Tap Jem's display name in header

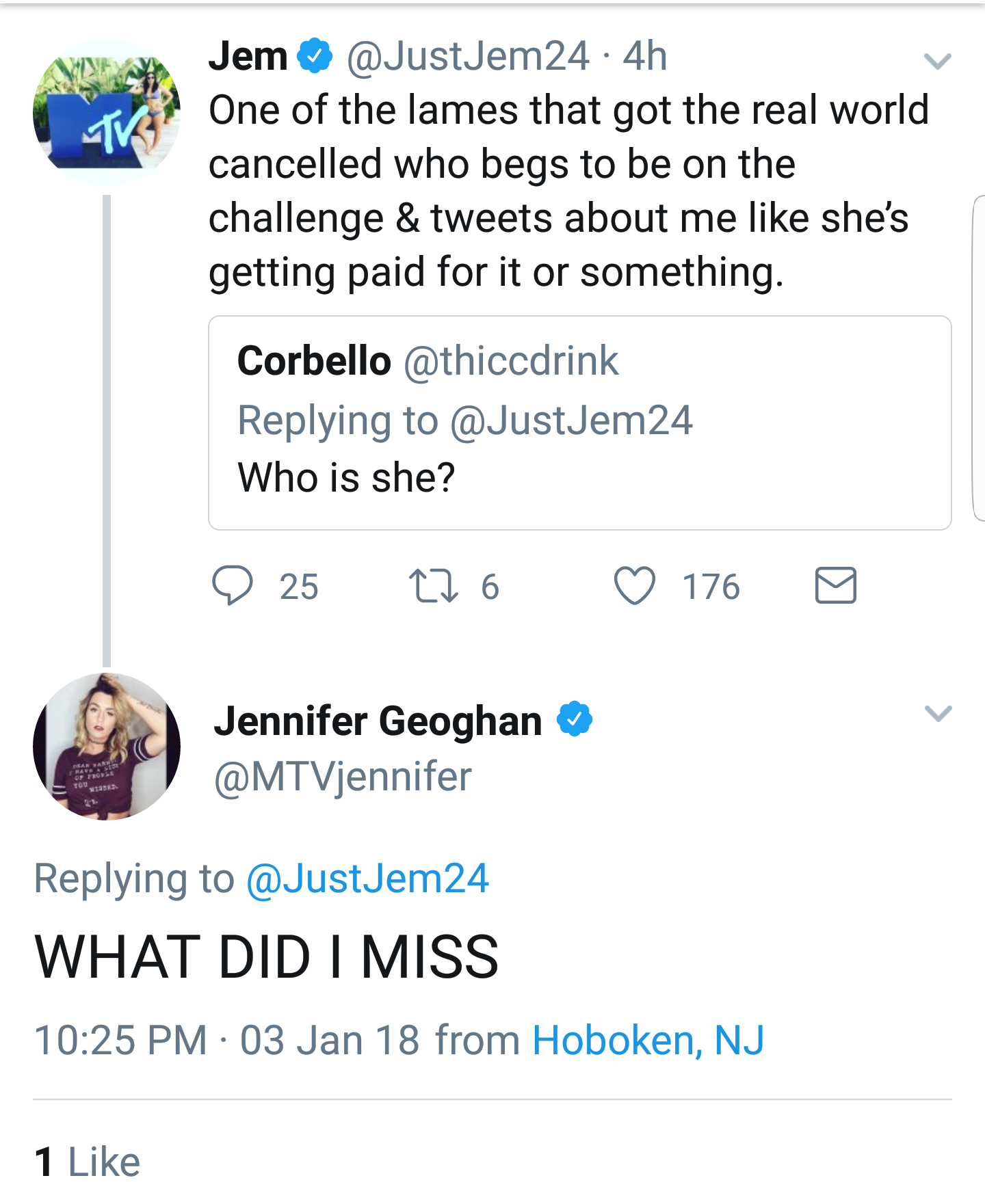(x=248, y=56)
